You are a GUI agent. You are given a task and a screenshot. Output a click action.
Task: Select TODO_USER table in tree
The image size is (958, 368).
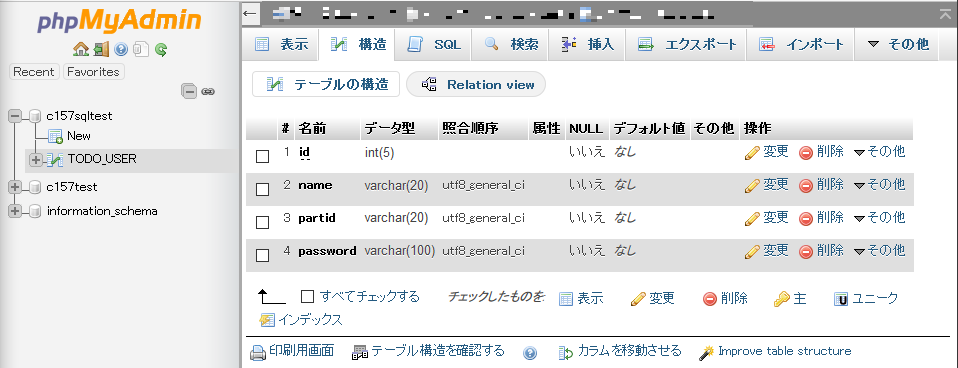[x=102, y=160]
